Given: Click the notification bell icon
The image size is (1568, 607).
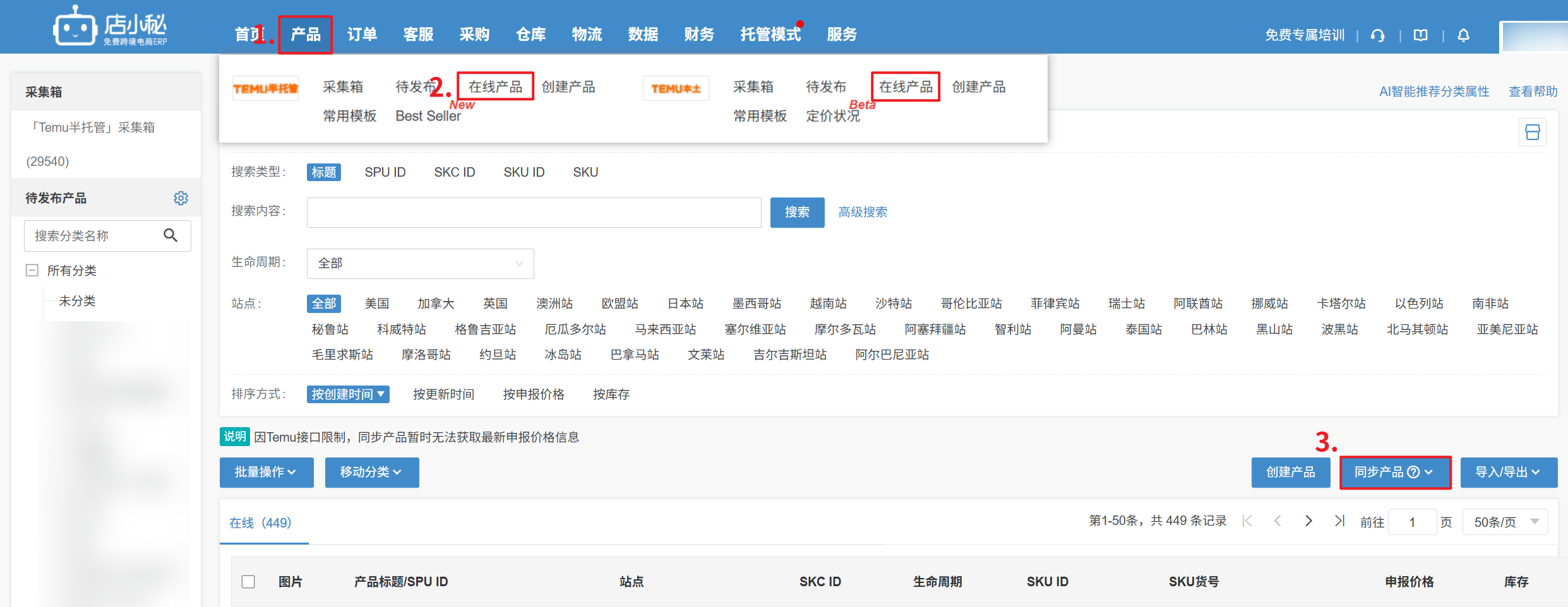Looking at the screenshot, I should coord(1463,35).
